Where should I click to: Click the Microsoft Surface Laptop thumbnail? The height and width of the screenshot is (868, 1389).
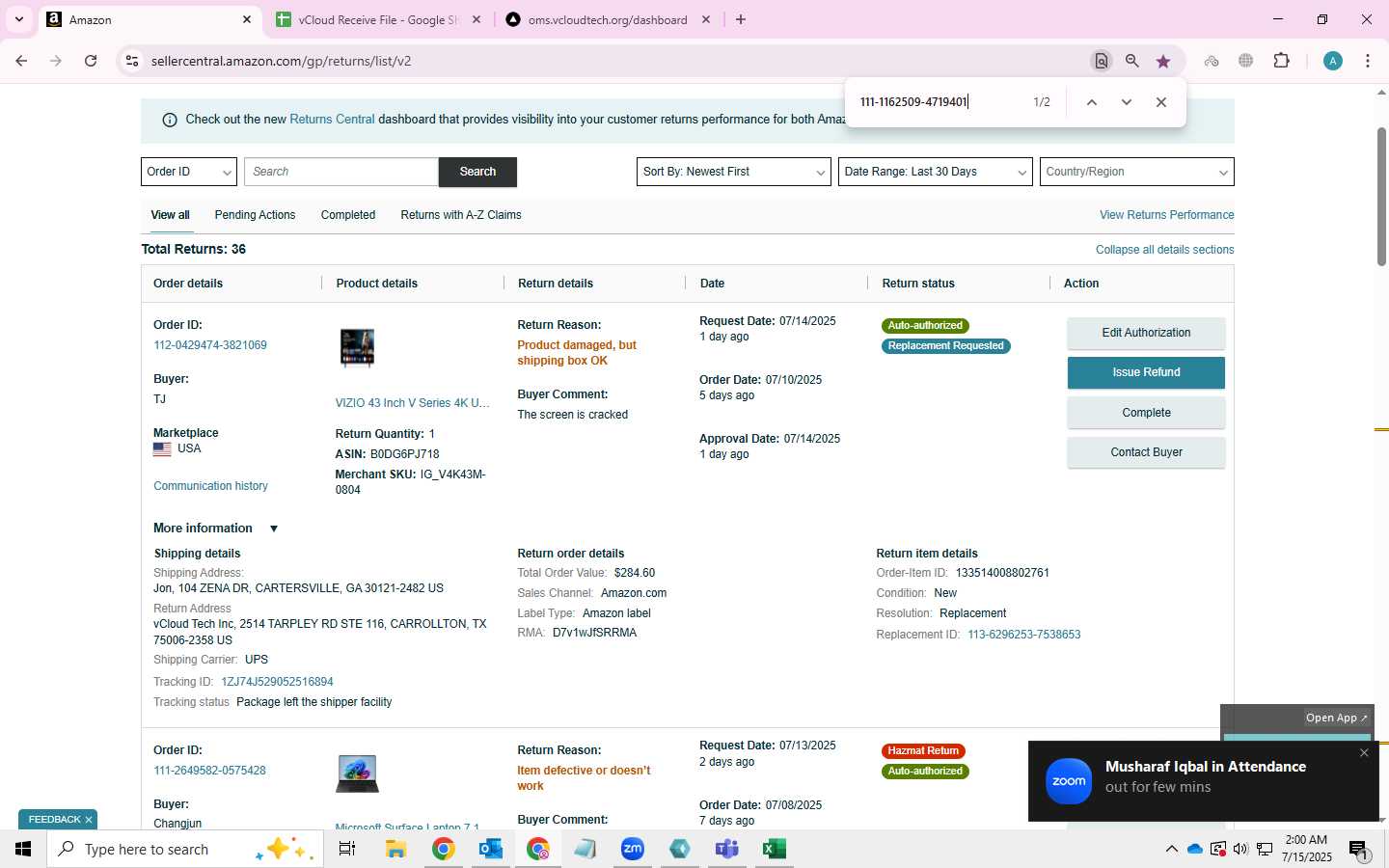coord(357,773)
